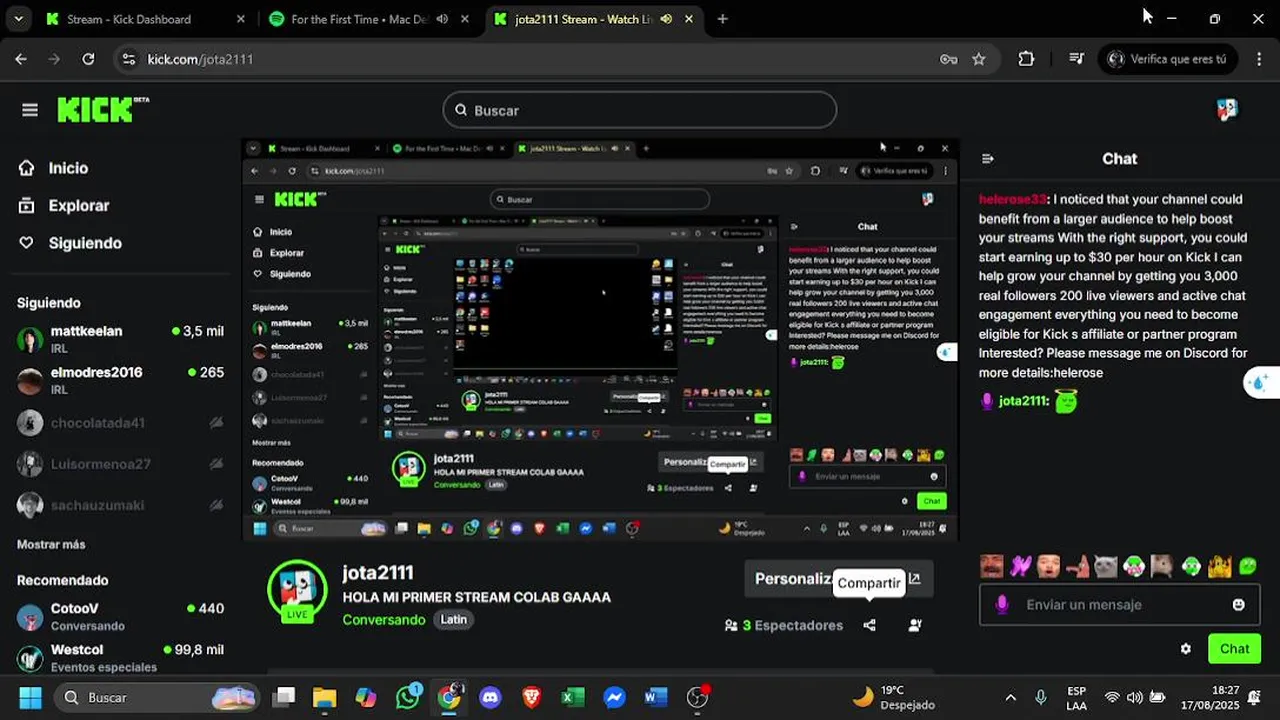Click the Latin tag
This screenshot has width=1280, height=720.
pyautogui.click(x=454, y=619)
